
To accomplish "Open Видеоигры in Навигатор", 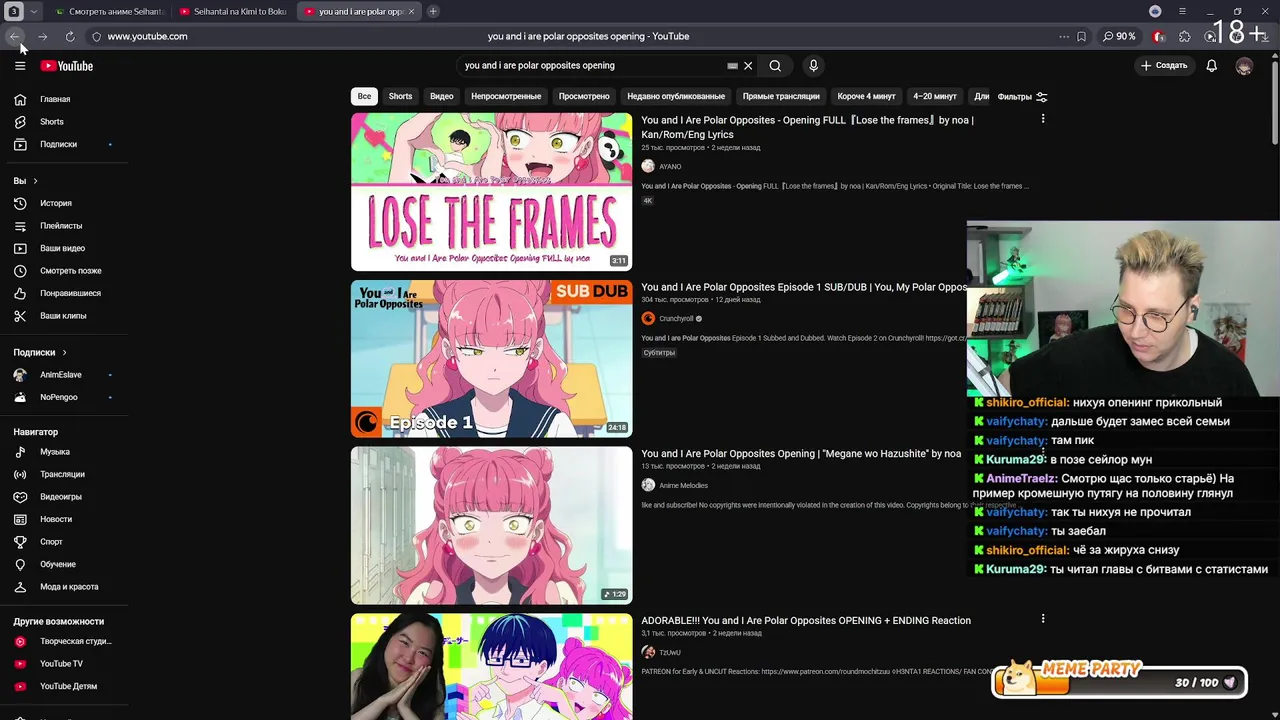I will [x=60, y=497].
